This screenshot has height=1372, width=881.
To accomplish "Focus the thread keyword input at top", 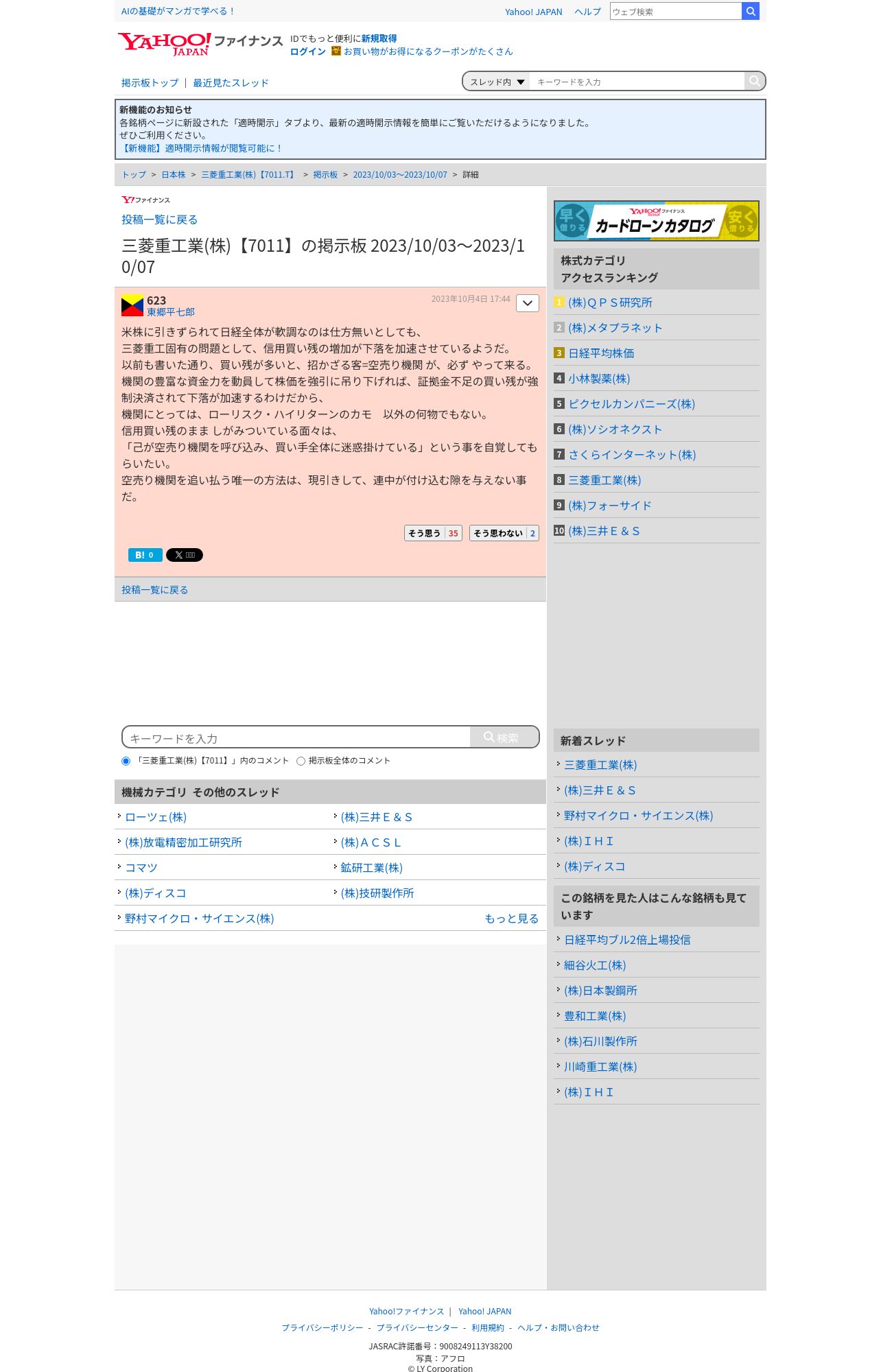I will click(x=637, y=82).
